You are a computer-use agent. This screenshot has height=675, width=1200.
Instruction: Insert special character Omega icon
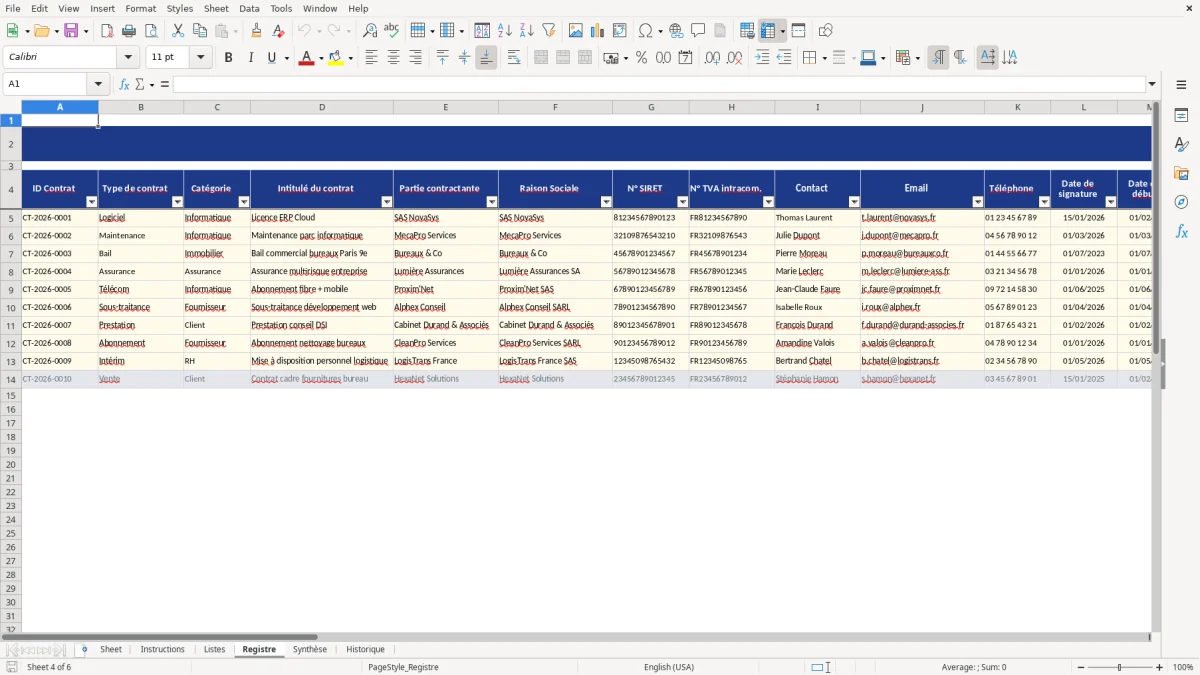(645, 31)
